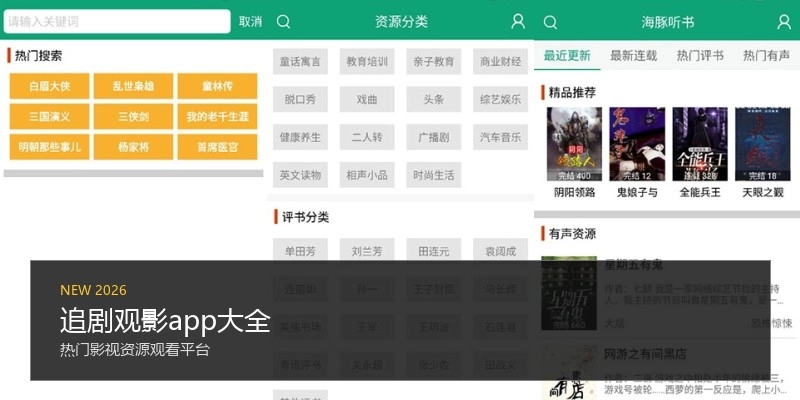Open user profile icon in 海豚听书 header
The height and width of the screenshot is (400, 800).
tap(784, 22)
